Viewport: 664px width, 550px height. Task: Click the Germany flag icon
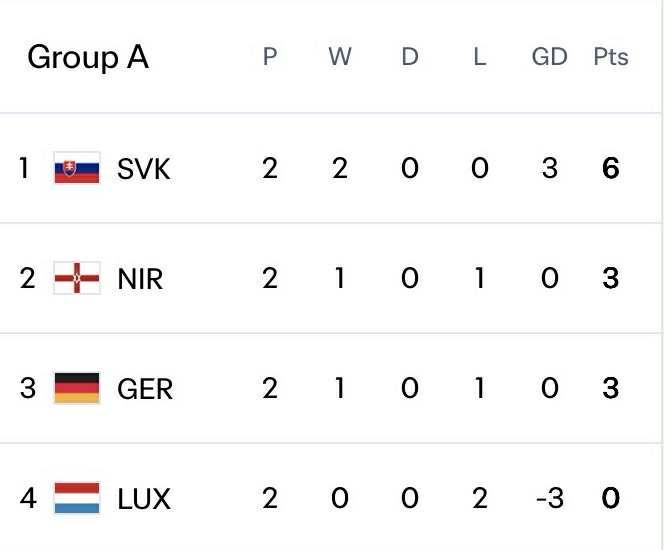77,388
